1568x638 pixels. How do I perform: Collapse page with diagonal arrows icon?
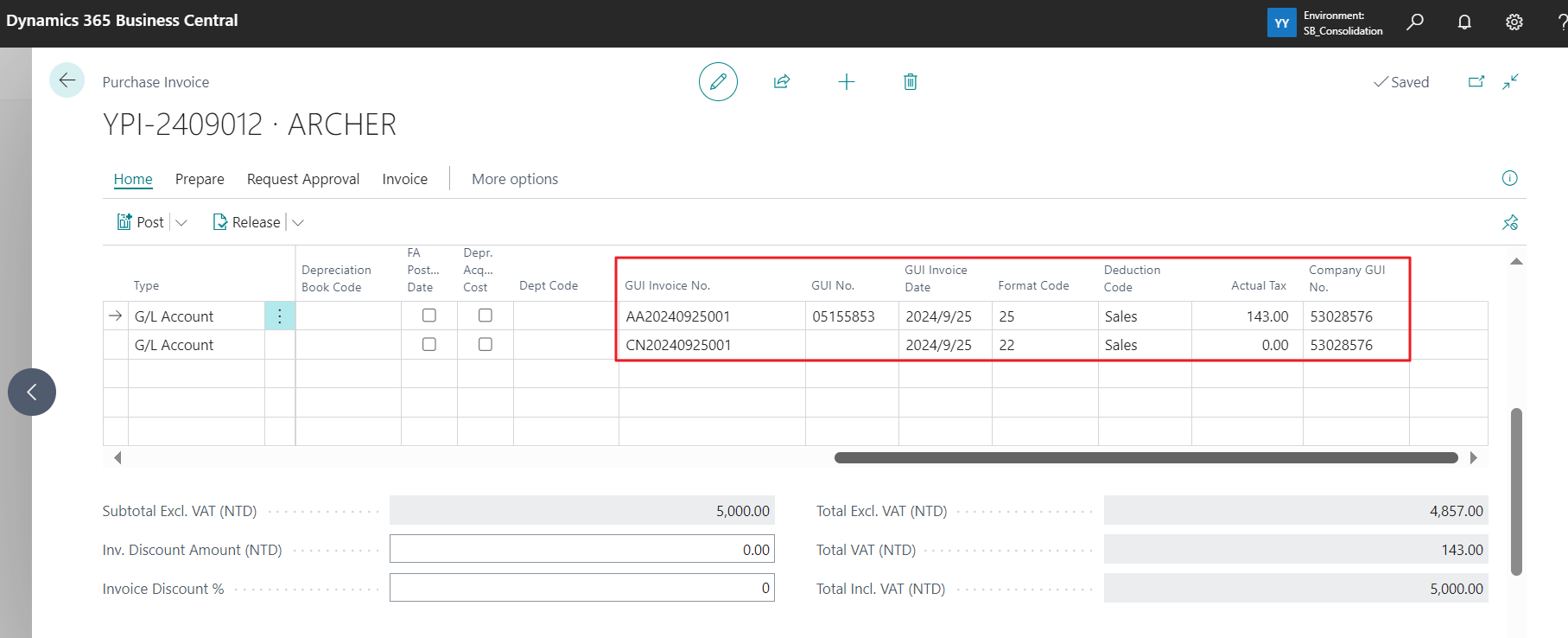click(1510, 82)
